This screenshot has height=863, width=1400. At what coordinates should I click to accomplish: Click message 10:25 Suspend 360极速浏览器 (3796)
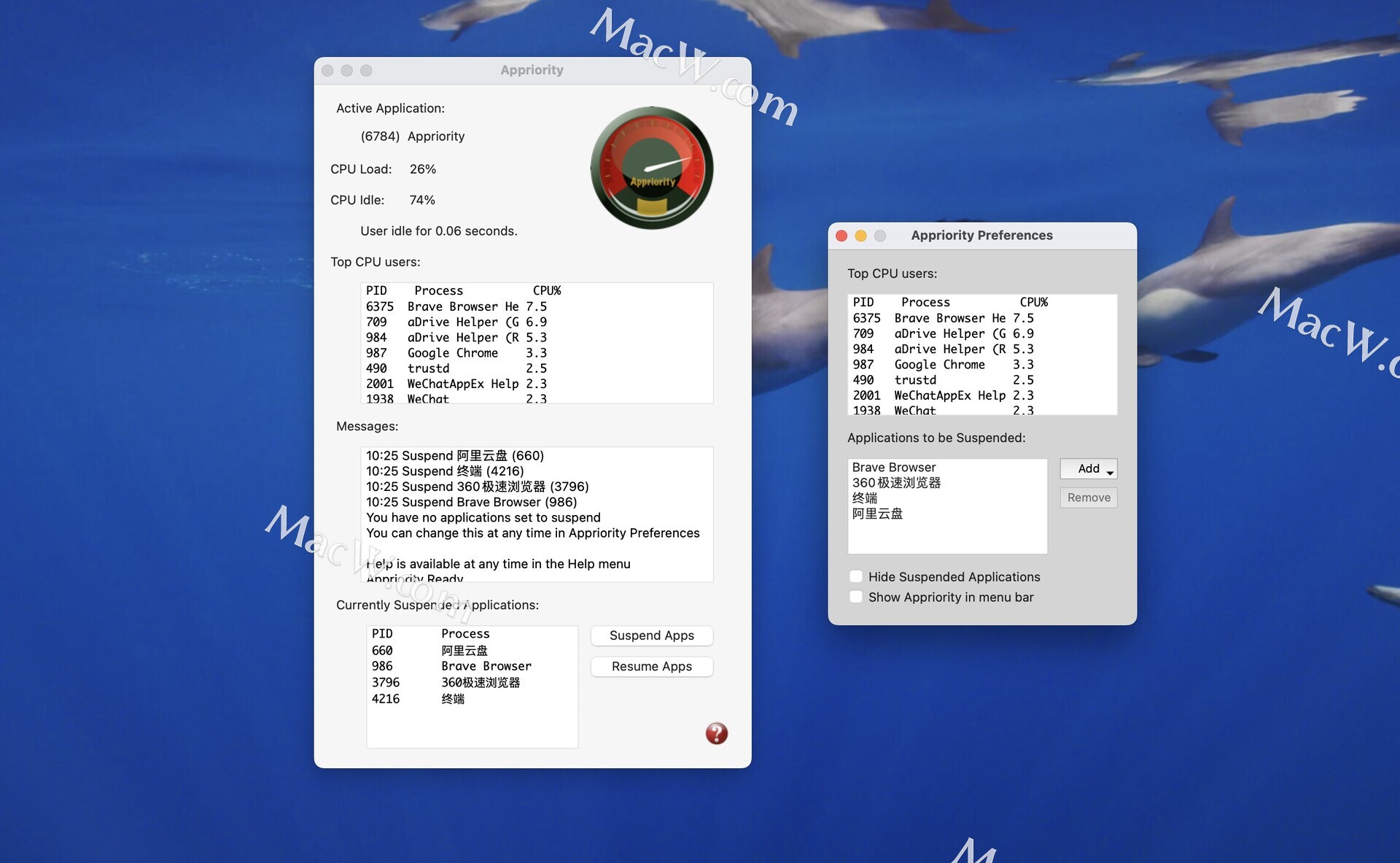pyautogui.click(x=478, y=487)
